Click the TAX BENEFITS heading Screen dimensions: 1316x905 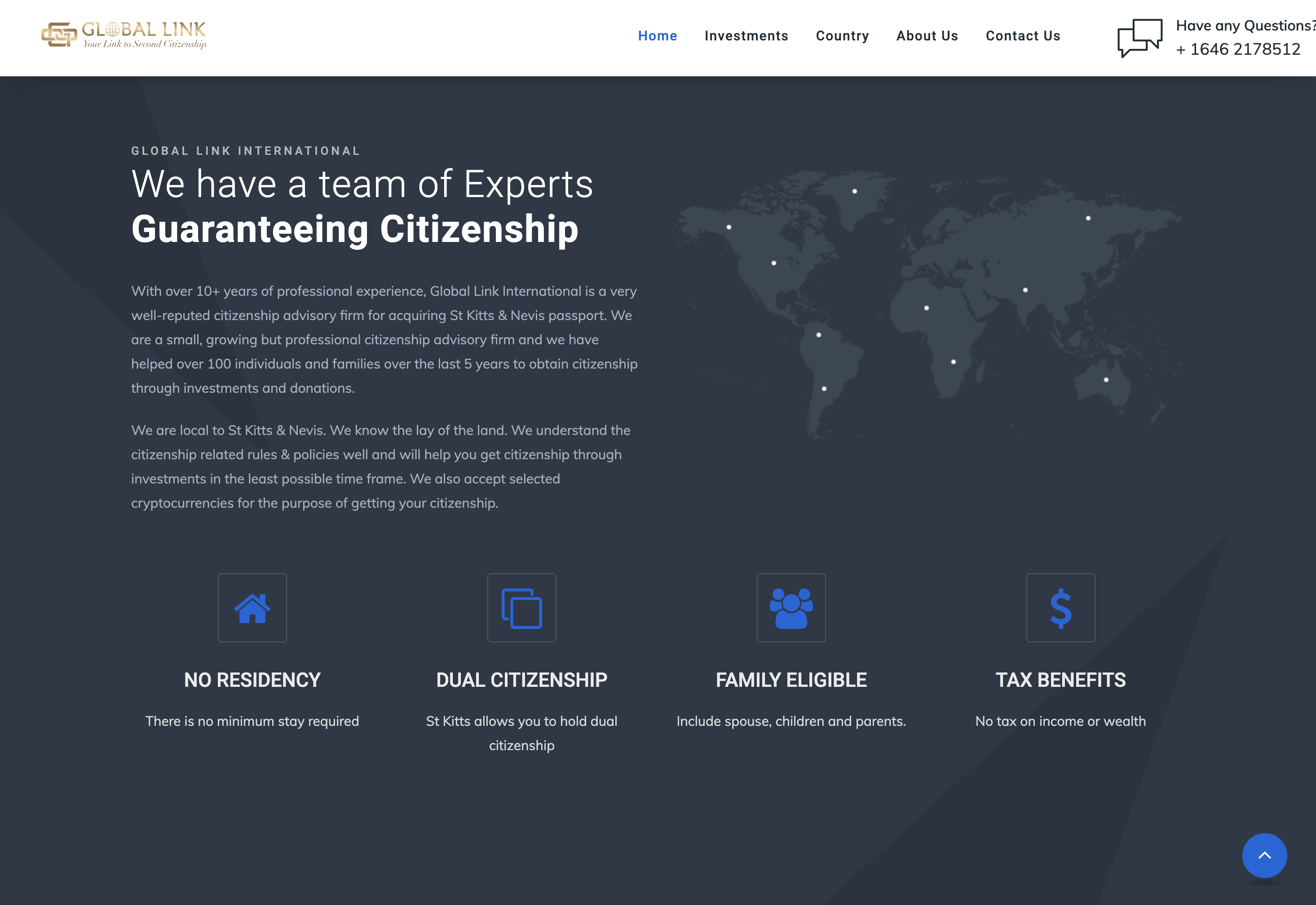(x=1060, y=680)
